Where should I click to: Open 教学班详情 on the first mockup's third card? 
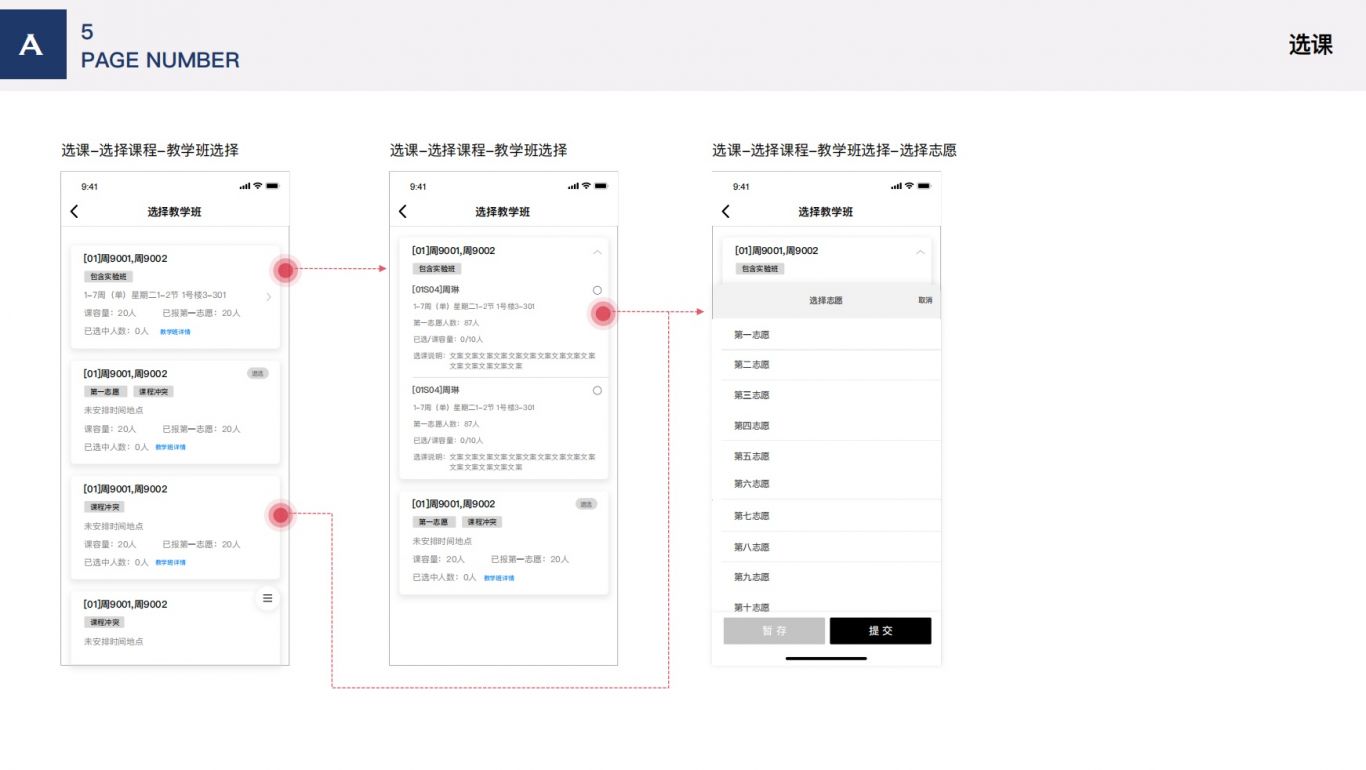(170, 562)
